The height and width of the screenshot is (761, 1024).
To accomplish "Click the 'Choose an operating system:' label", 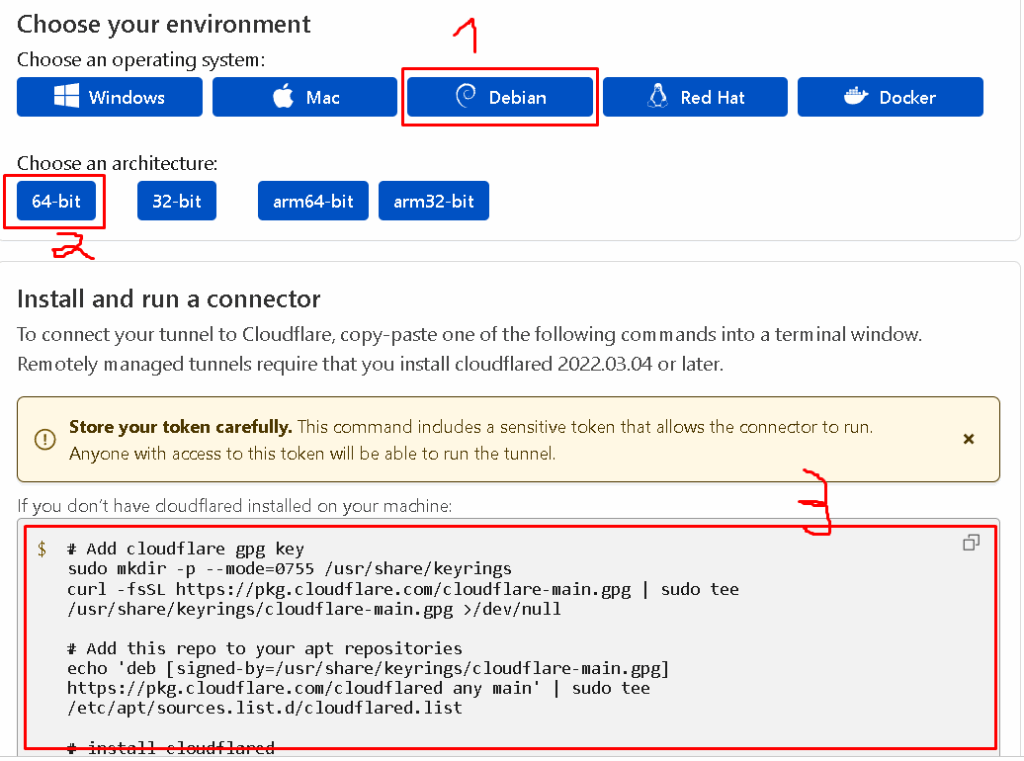I will click(141, 60).
